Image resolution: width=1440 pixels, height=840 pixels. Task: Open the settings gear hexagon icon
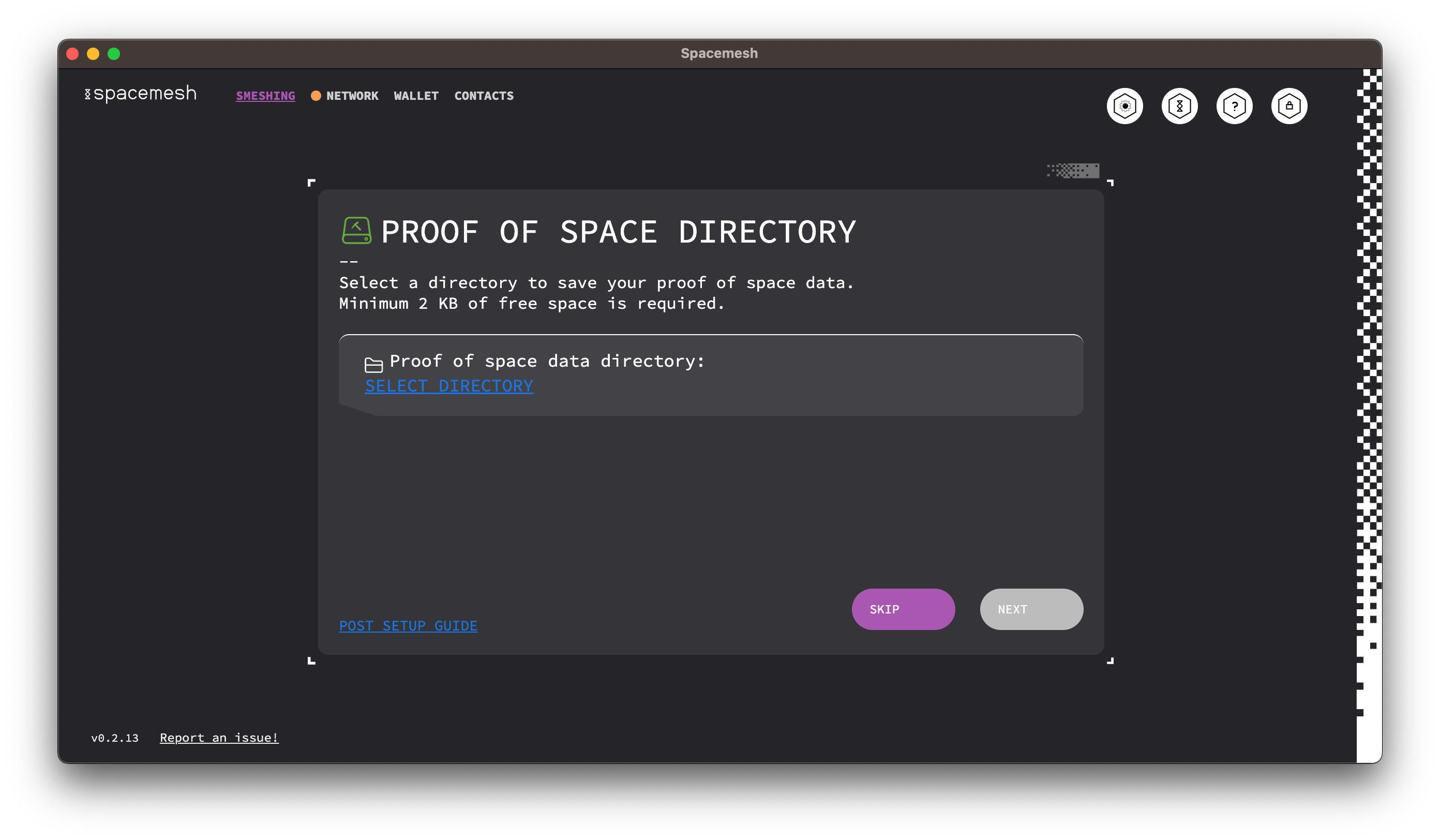tap(1124, 106)
